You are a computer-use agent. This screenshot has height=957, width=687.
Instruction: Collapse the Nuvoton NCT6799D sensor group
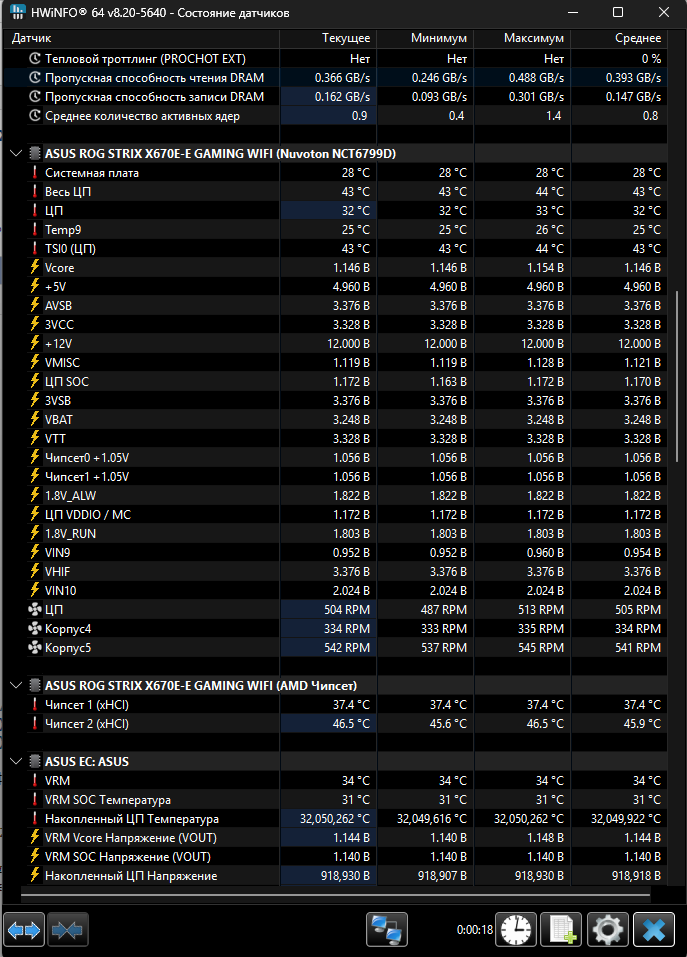(x=16, y=153)
